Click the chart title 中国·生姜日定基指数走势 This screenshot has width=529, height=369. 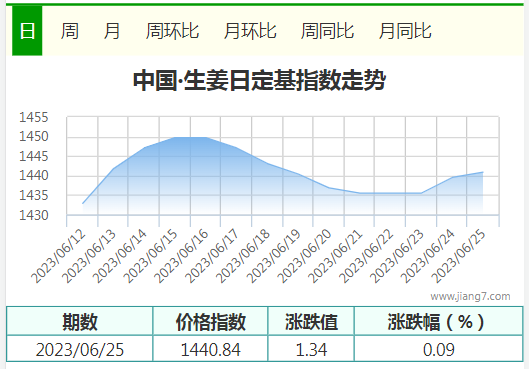[x=259, y=80]
